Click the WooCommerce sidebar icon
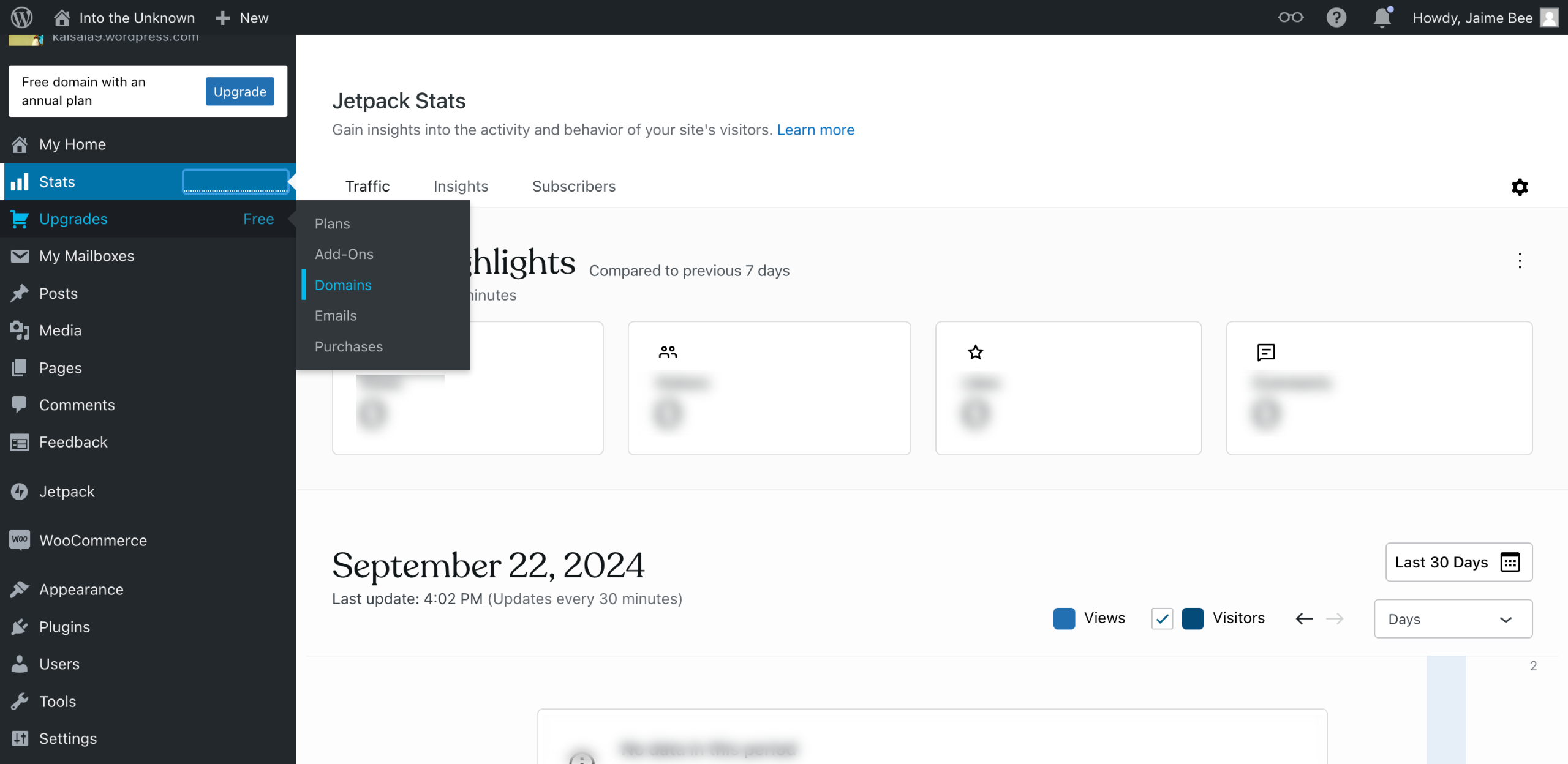Screen dimensions: 1568x764 point(20,540)
